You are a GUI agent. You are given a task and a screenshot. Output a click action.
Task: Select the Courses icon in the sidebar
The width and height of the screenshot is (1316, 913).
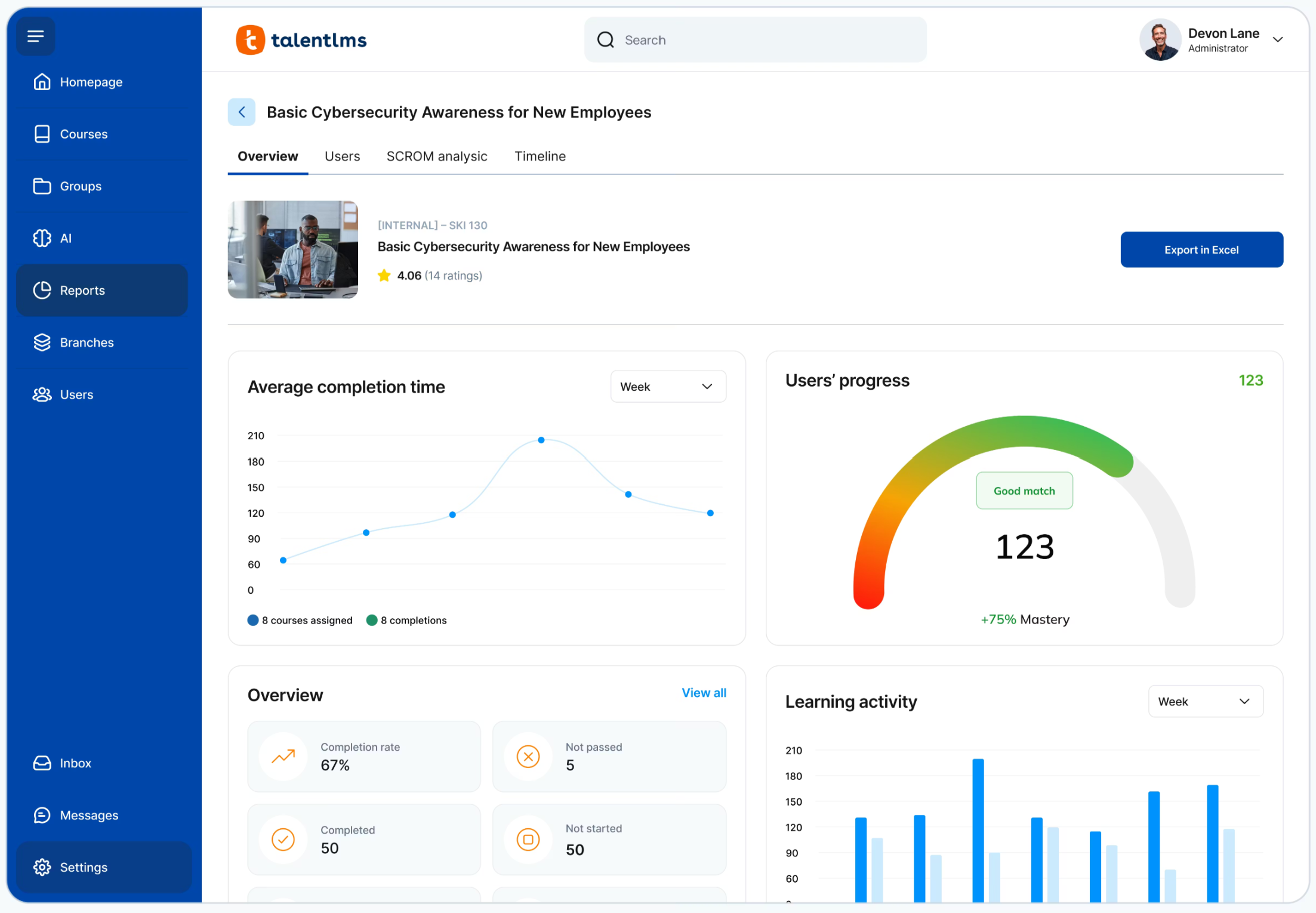pyautogui.click(x=42, y=134)
